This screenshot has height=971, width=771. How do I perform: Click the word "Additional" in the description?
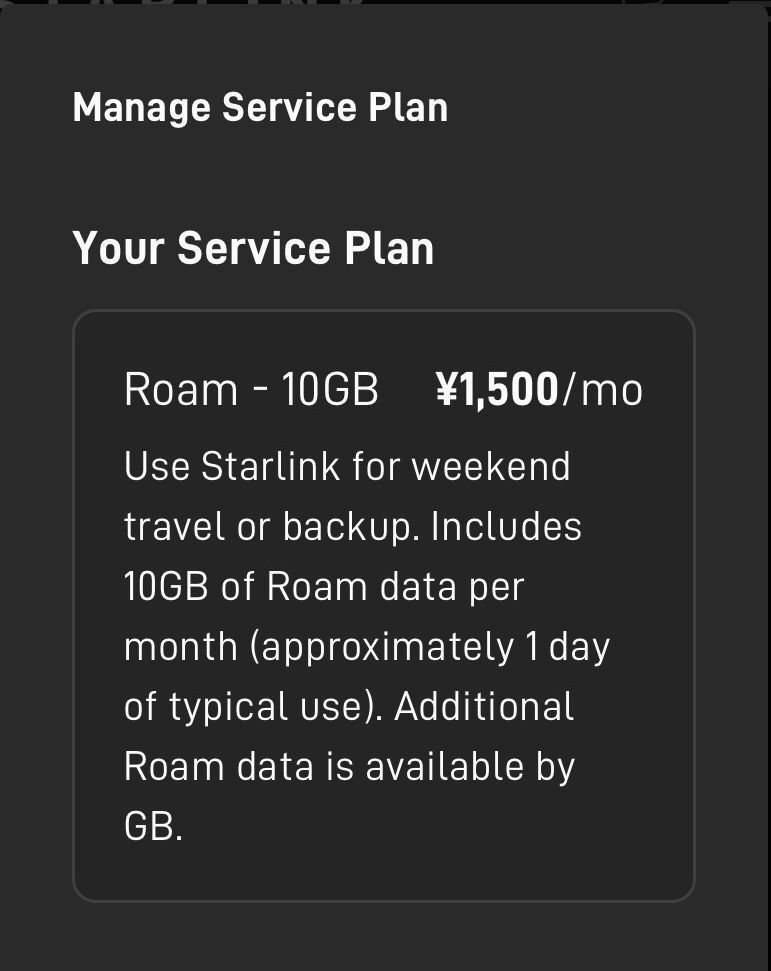click(x=484, y=707)
